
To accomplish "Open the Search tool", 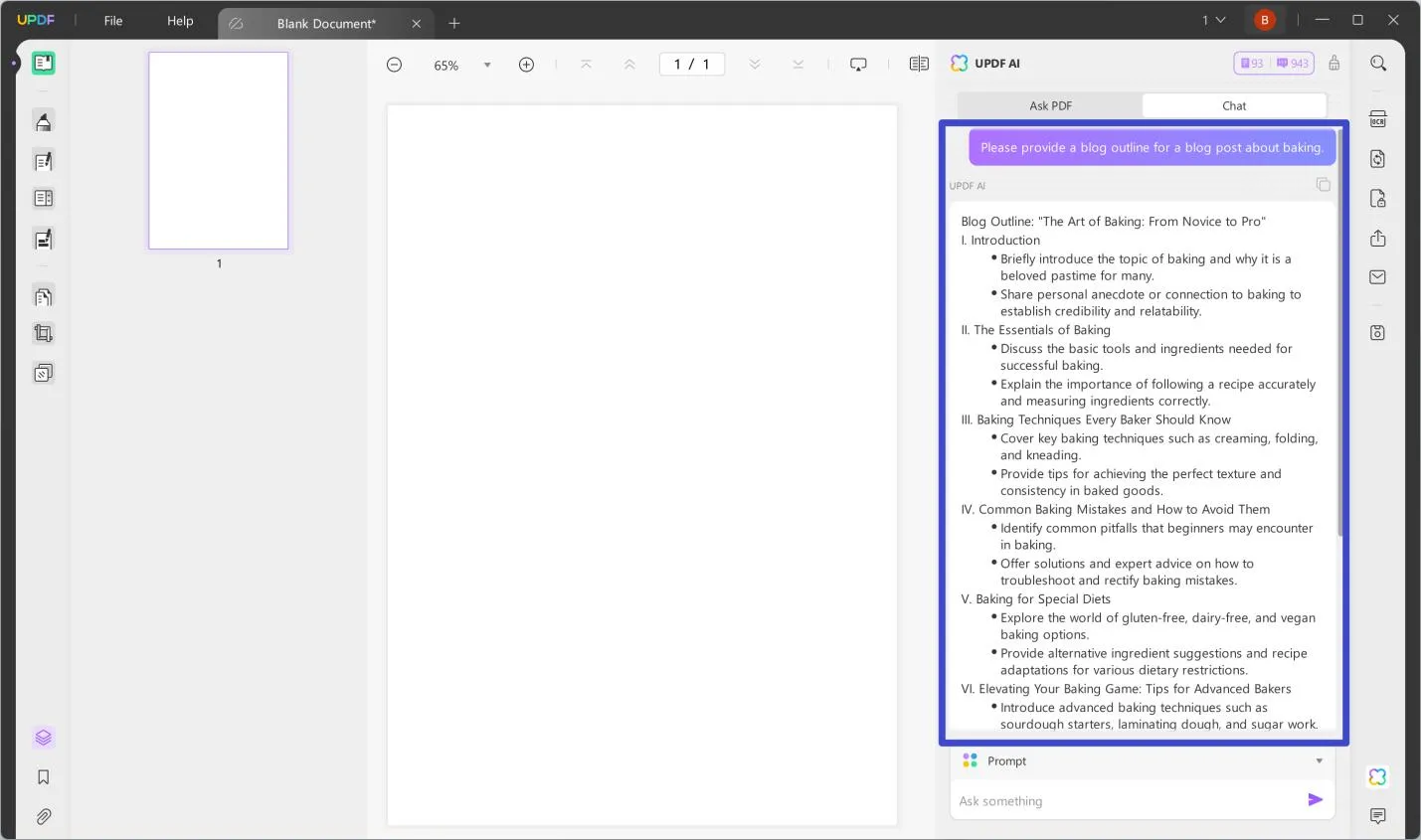I will click(1378, 63).
